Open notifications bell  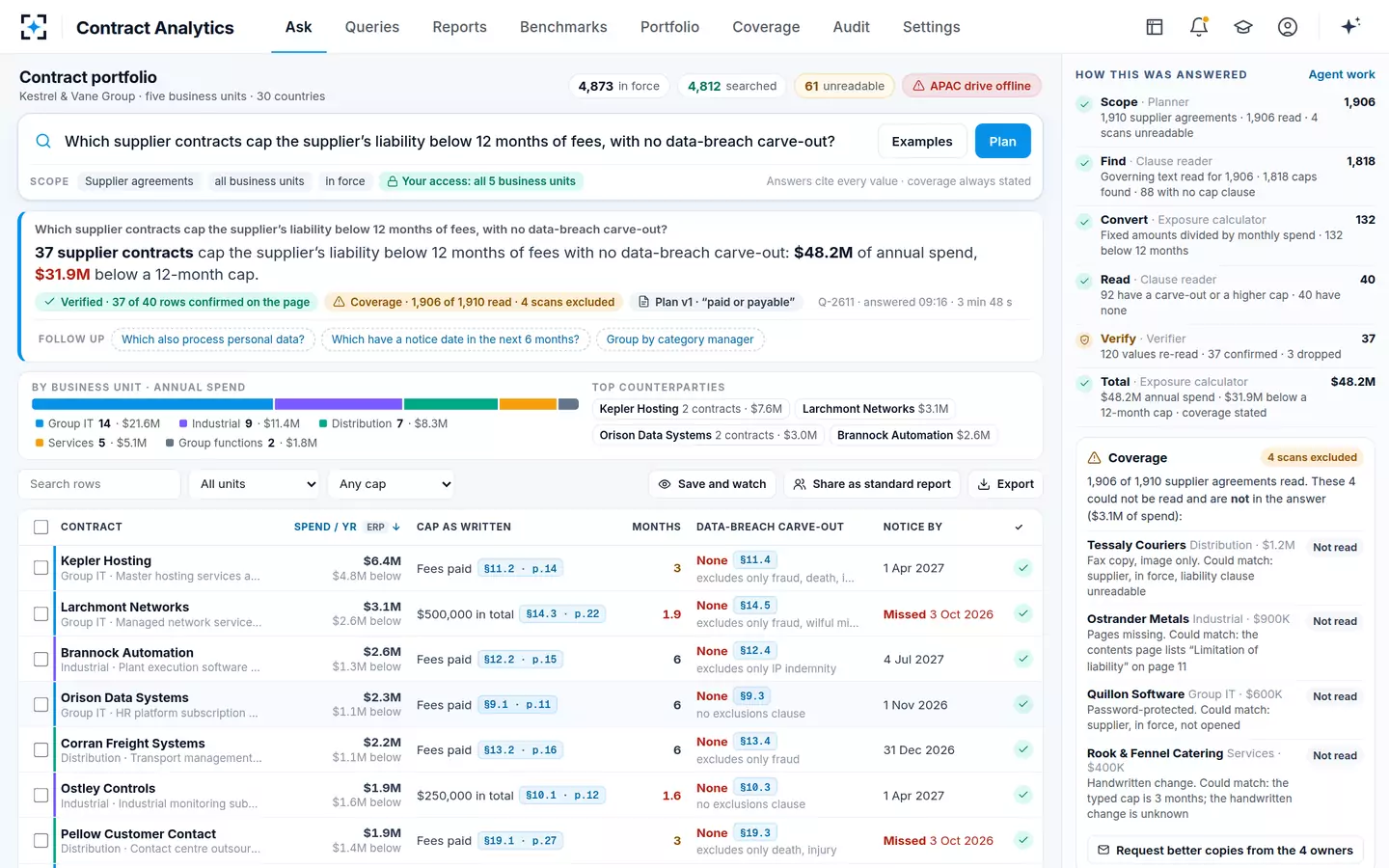point(1199,27)
